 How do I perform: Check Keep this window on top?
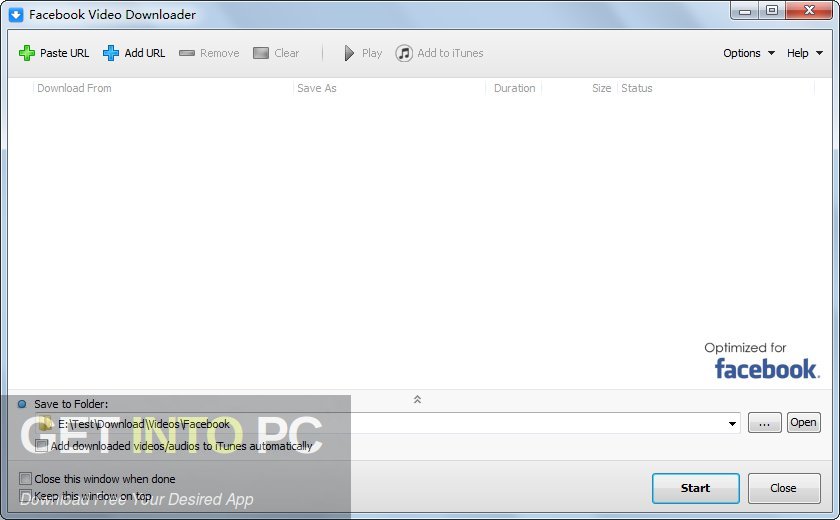[25, 495]
